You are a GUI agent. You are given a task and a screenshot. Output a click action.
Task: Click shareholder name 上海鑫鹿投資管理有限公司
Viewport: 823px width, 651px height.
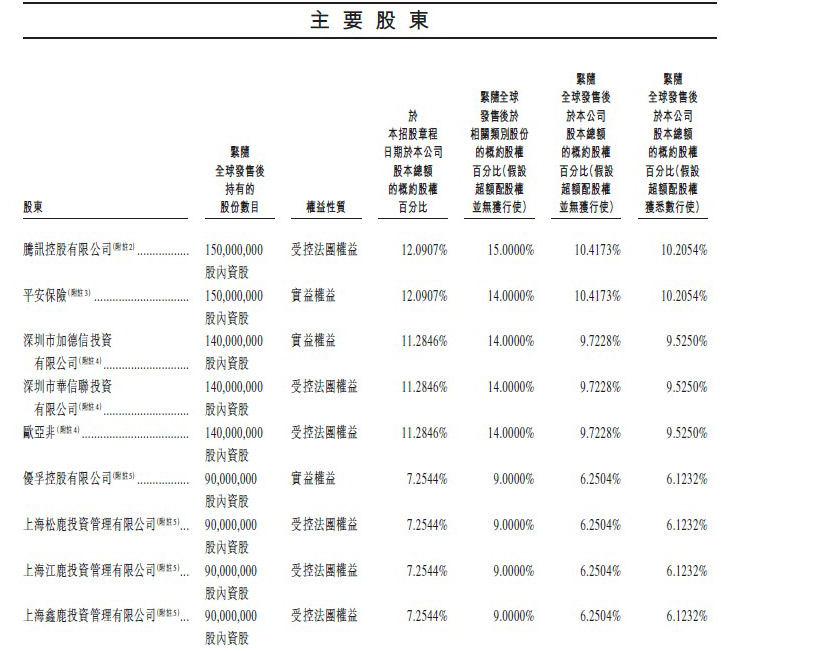pos(89,615)
